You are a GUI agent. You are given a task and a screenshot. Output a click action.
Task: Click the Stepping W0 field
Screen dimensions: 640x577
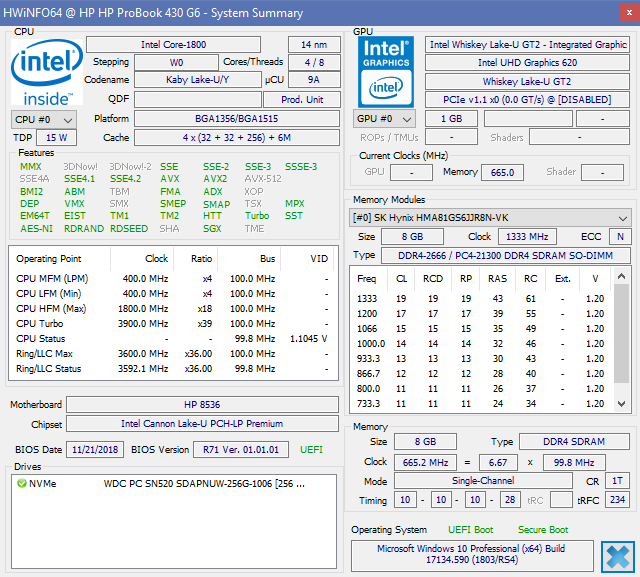click(176, 62)
